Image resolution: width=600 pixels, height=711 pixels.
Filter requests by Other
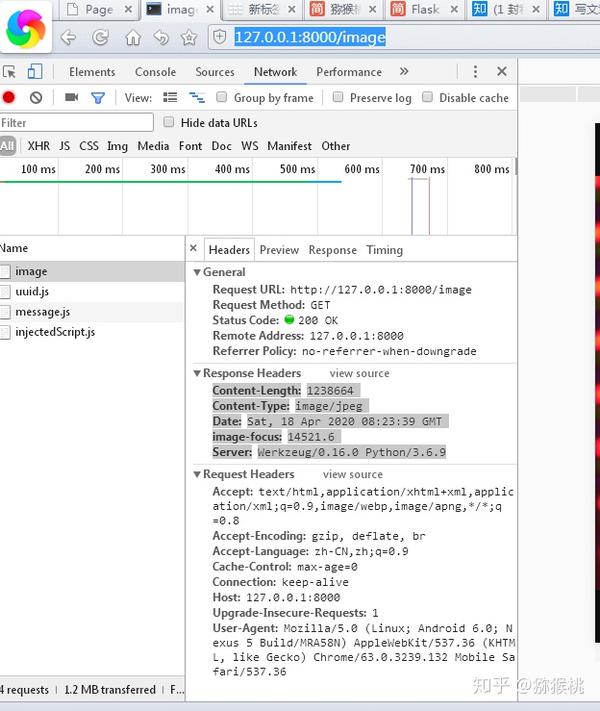tap(336, 146)
